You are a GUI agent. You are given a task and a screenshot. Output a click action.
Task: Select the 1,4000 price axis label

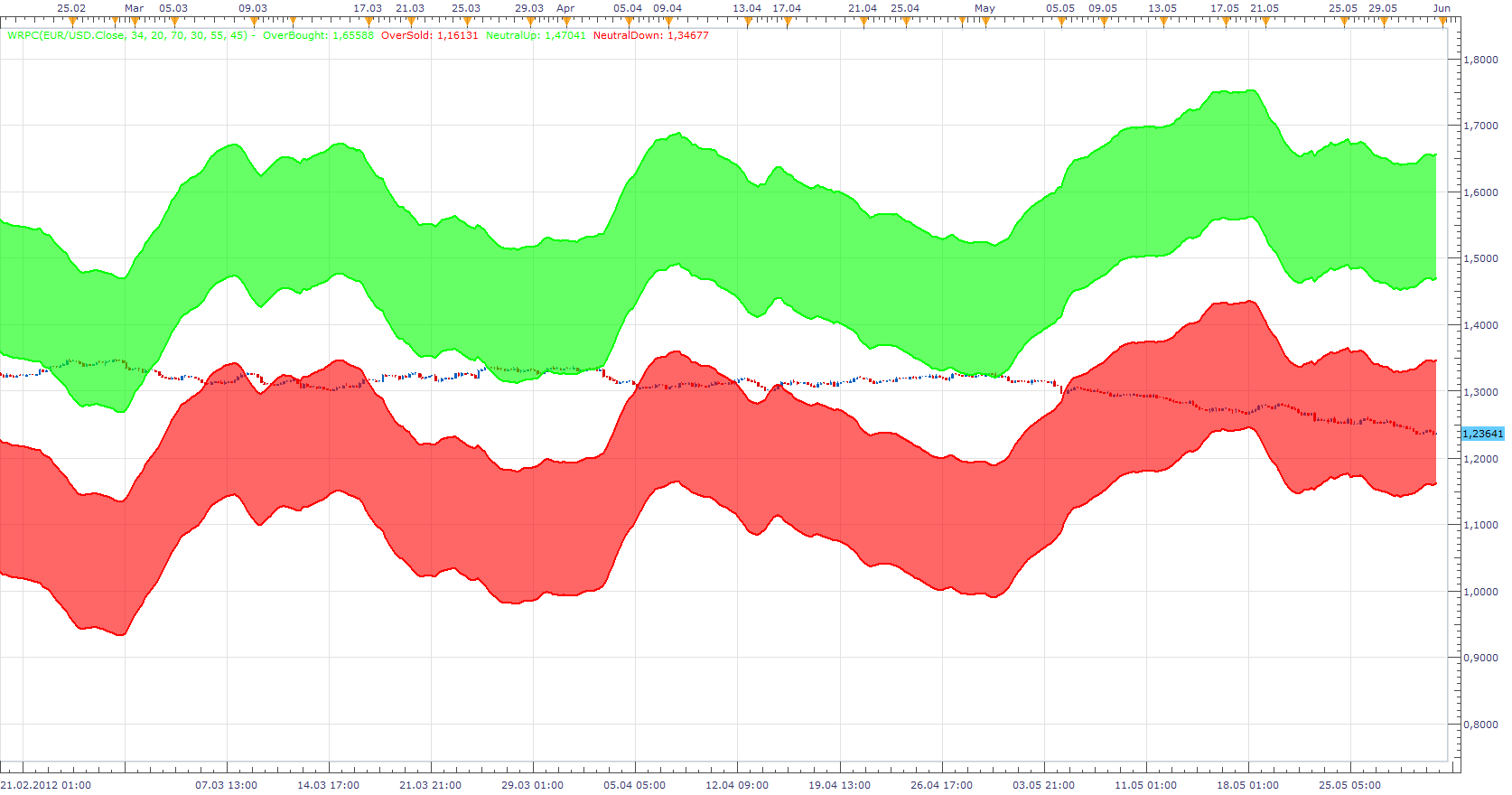click(x=1480, y=325)
